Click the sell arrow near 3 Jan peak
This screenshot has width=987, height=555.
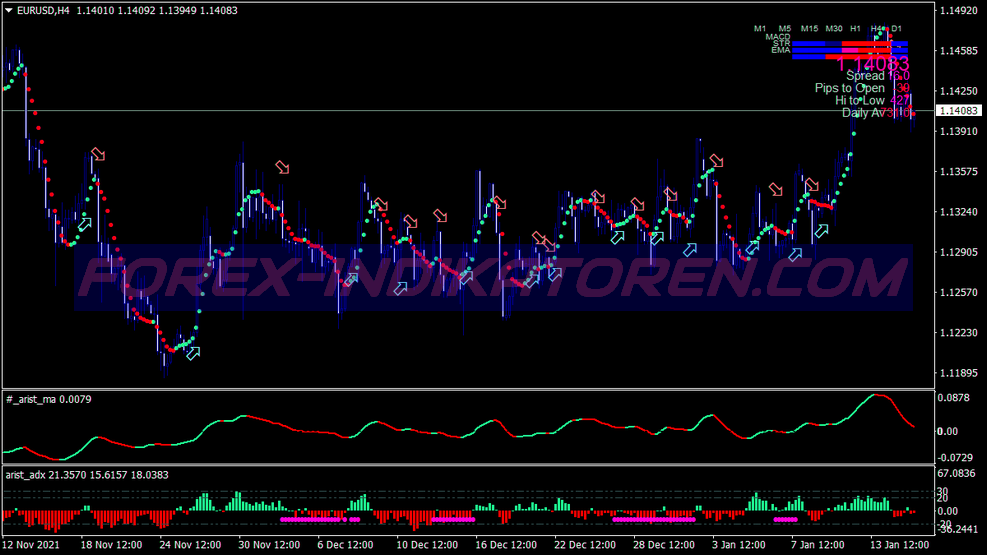click(716, 161)
